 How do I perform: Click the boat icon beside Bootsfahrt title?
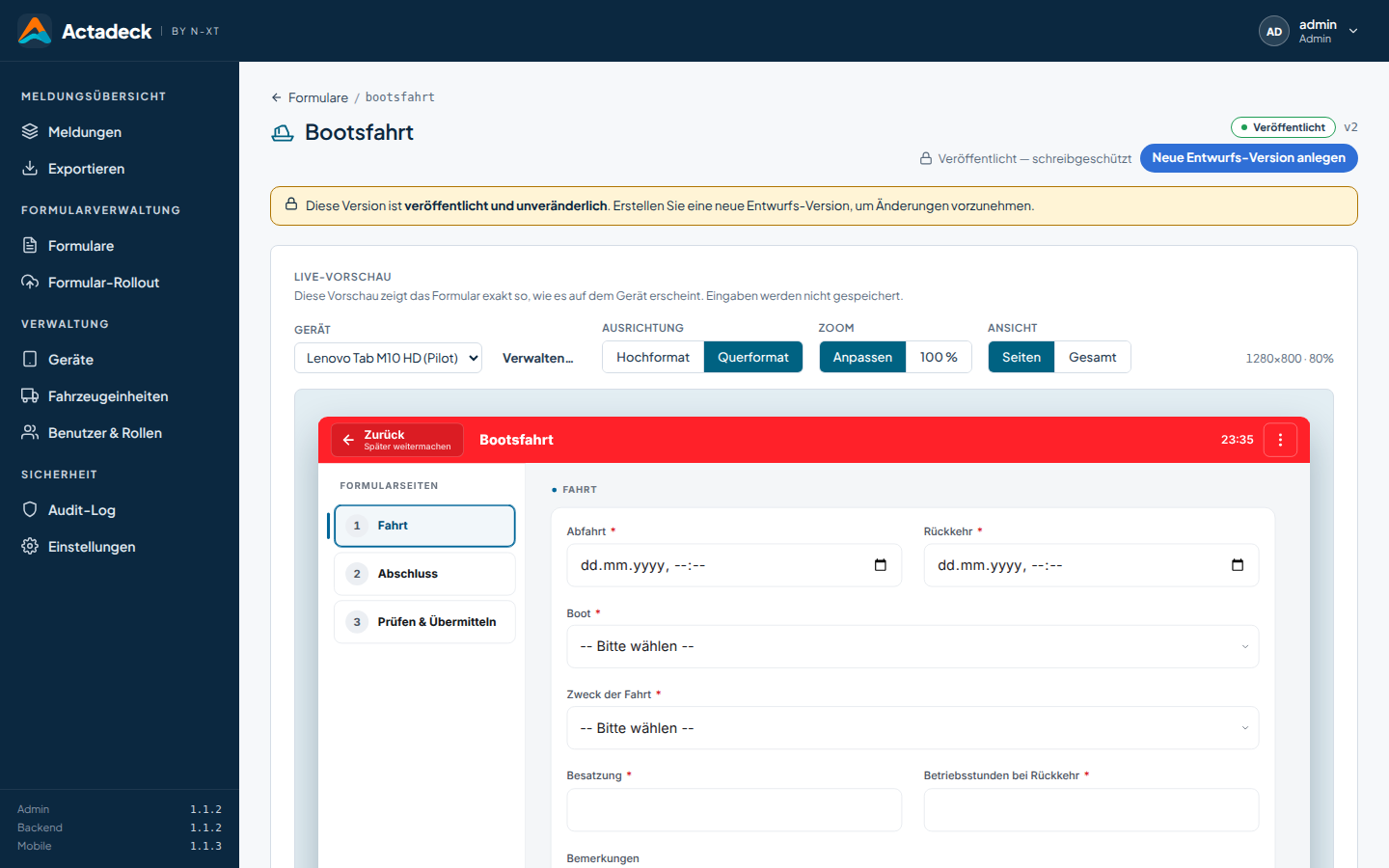[283, 133]
